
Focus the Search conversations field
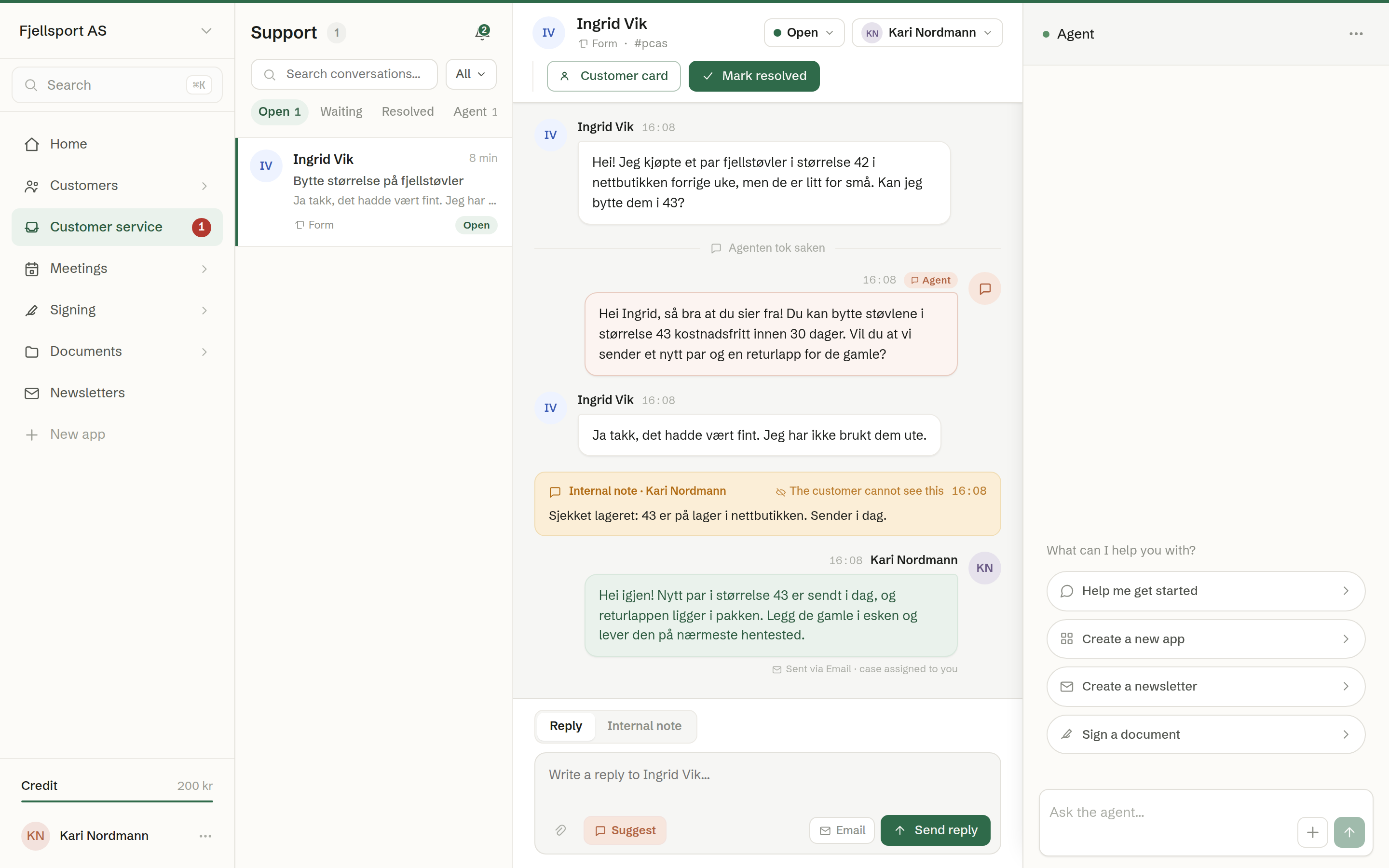[344, 74]
